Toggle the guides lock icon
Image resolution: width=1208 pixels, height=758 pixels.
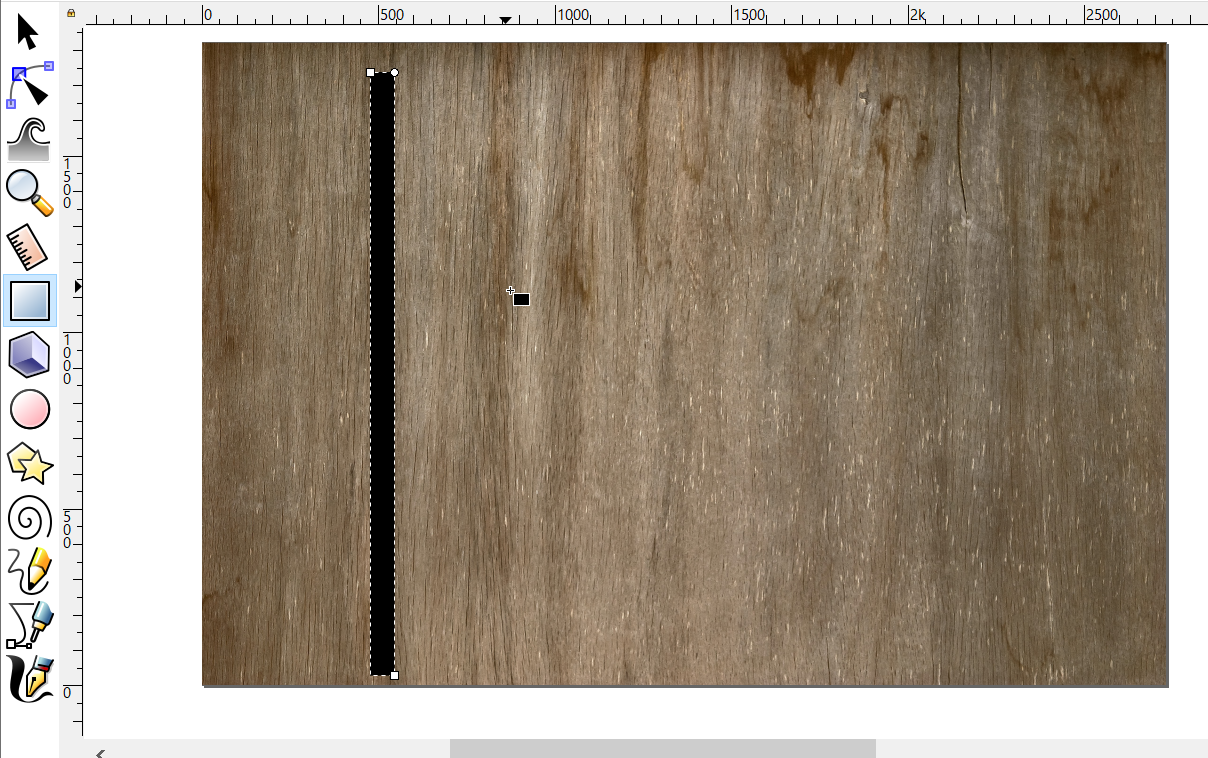(71, 12)
